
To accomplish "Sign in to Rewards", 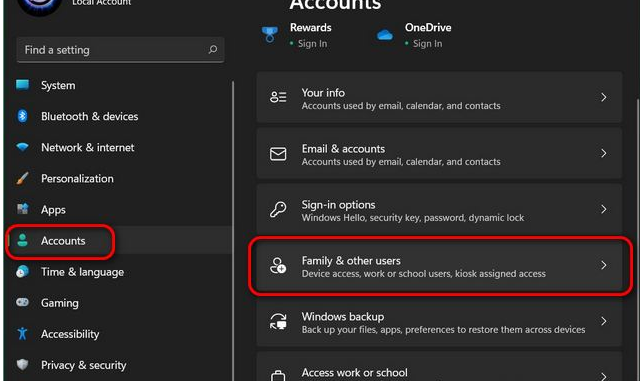I will (312, 44).
